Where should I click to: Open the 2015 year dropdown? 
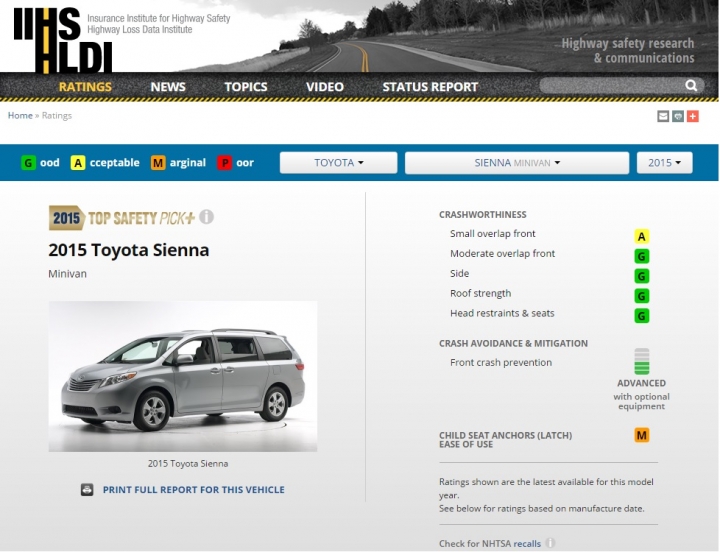tap(664, 163)
